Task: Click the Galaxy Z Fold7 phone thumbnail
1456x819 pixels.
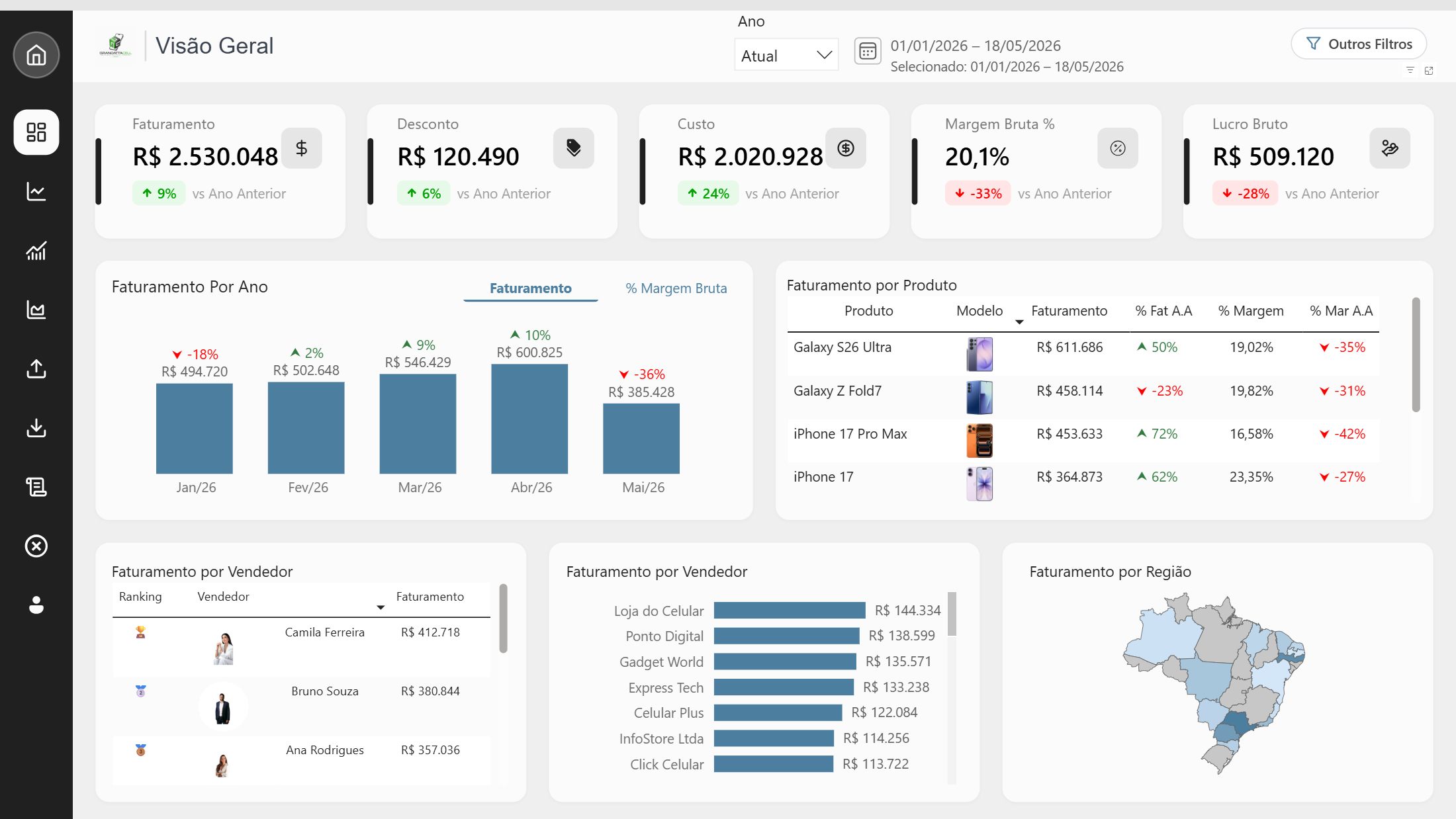Action: [x=979, y=398]
